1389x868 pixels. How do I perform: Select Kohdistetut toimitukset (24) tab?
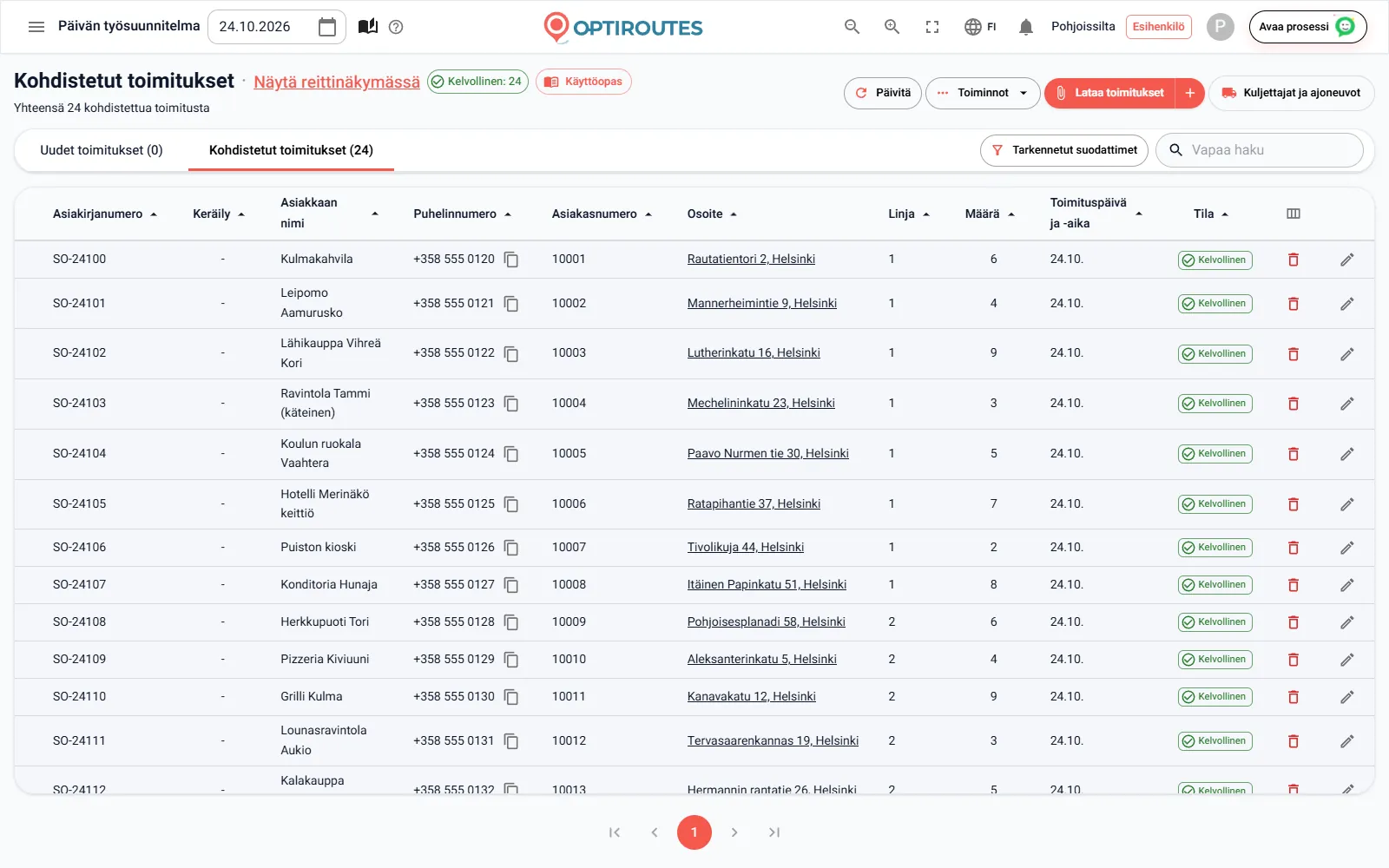point(291,150)
